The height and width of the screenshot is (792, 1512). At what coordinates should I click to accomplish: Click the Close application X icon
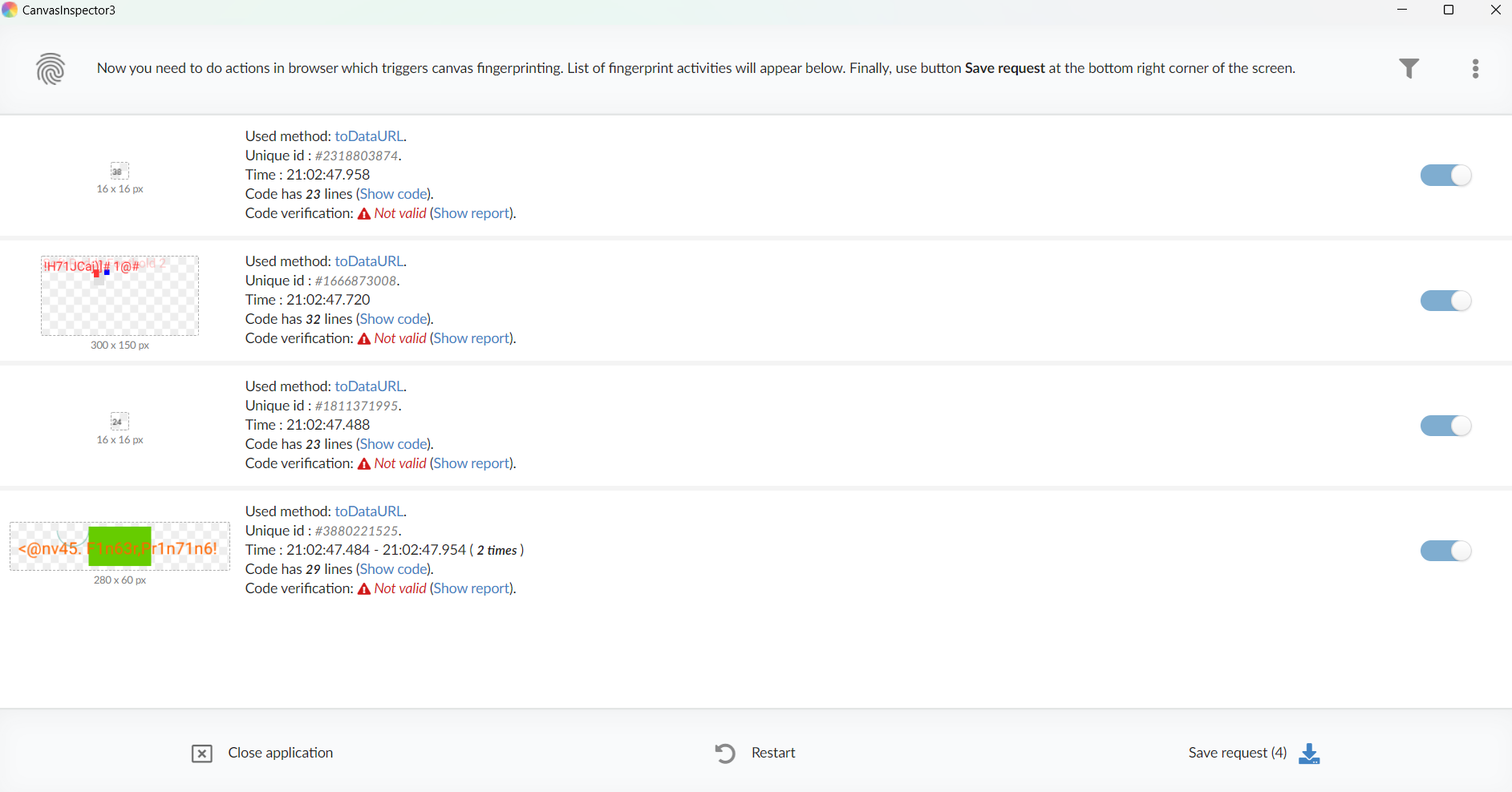[202, 754]
